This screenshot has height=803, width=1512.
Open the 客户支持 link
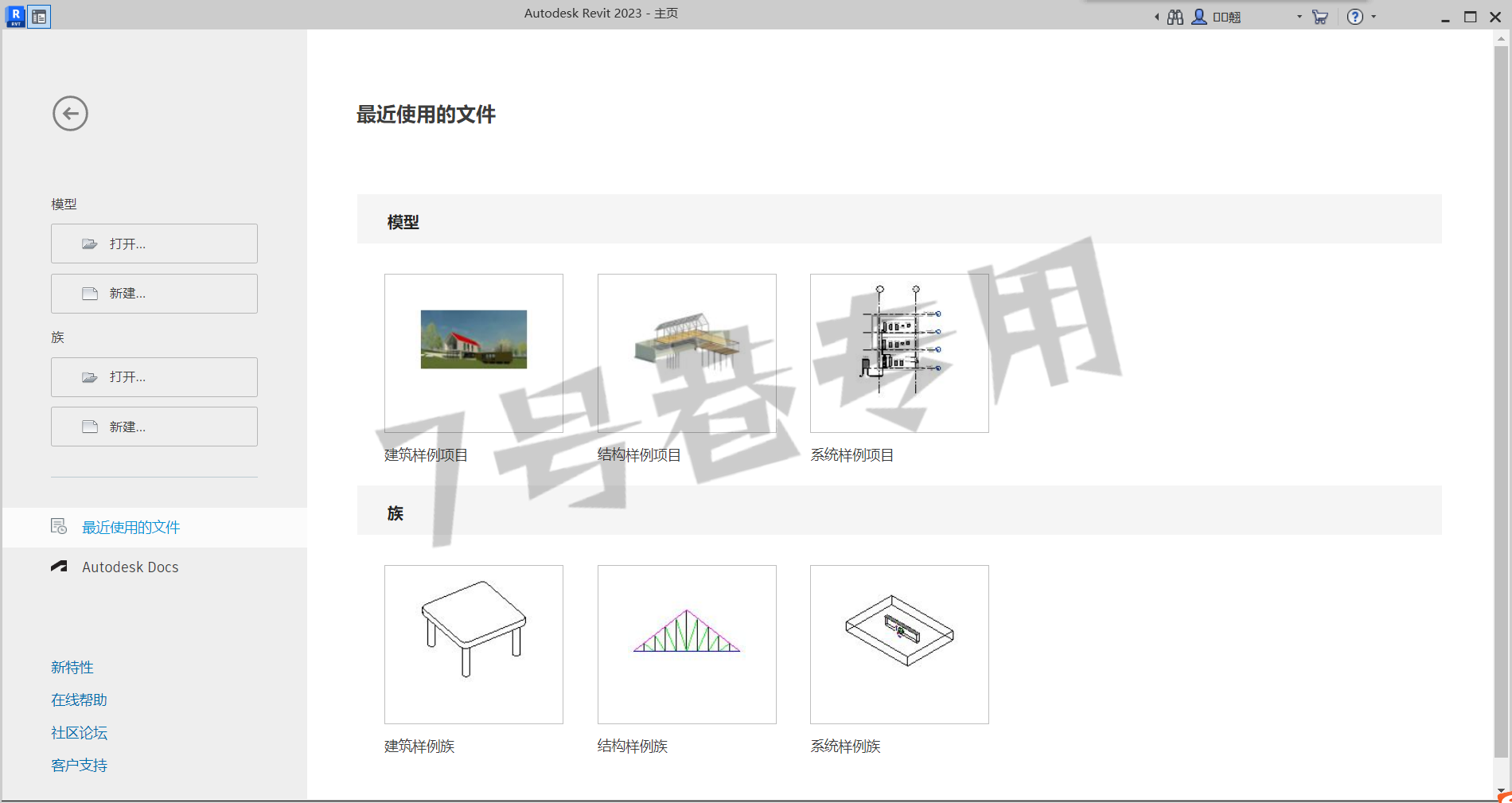(79, 765)
